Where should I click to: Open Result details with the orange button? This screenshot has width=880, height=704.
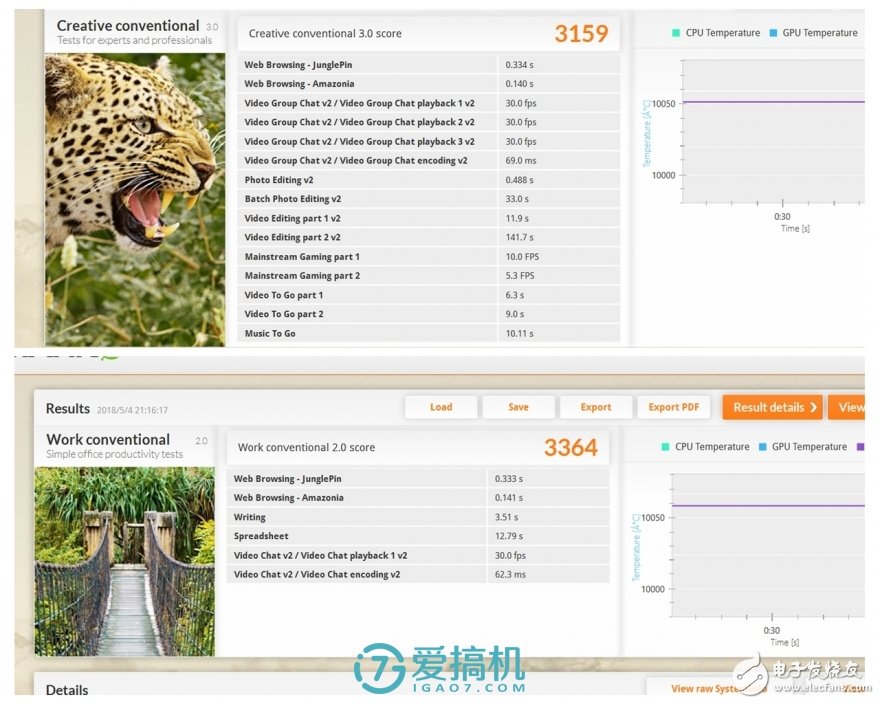772,407
